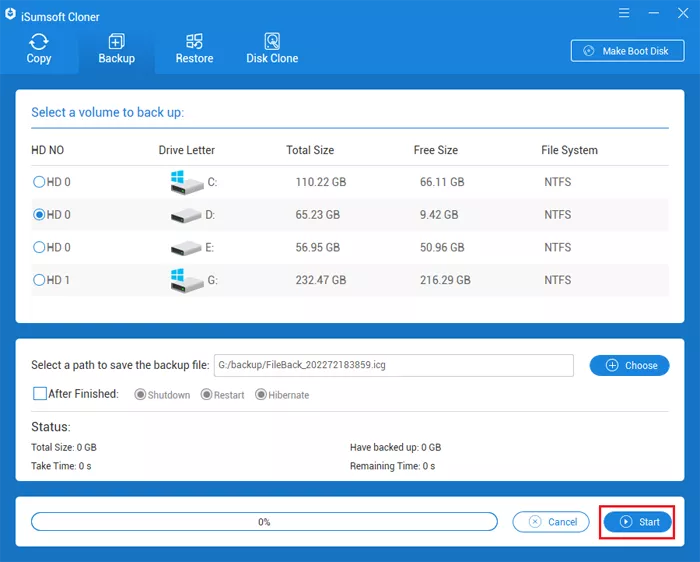Enable the After Finished checkbox

(x=40, y=394)
